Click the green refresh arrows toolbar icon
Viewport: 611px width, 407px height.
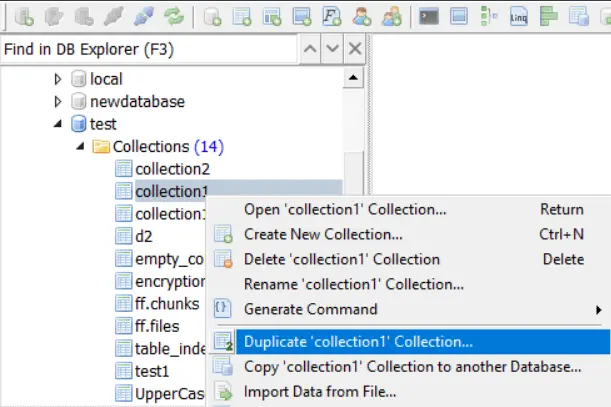[x=174, y=16]
